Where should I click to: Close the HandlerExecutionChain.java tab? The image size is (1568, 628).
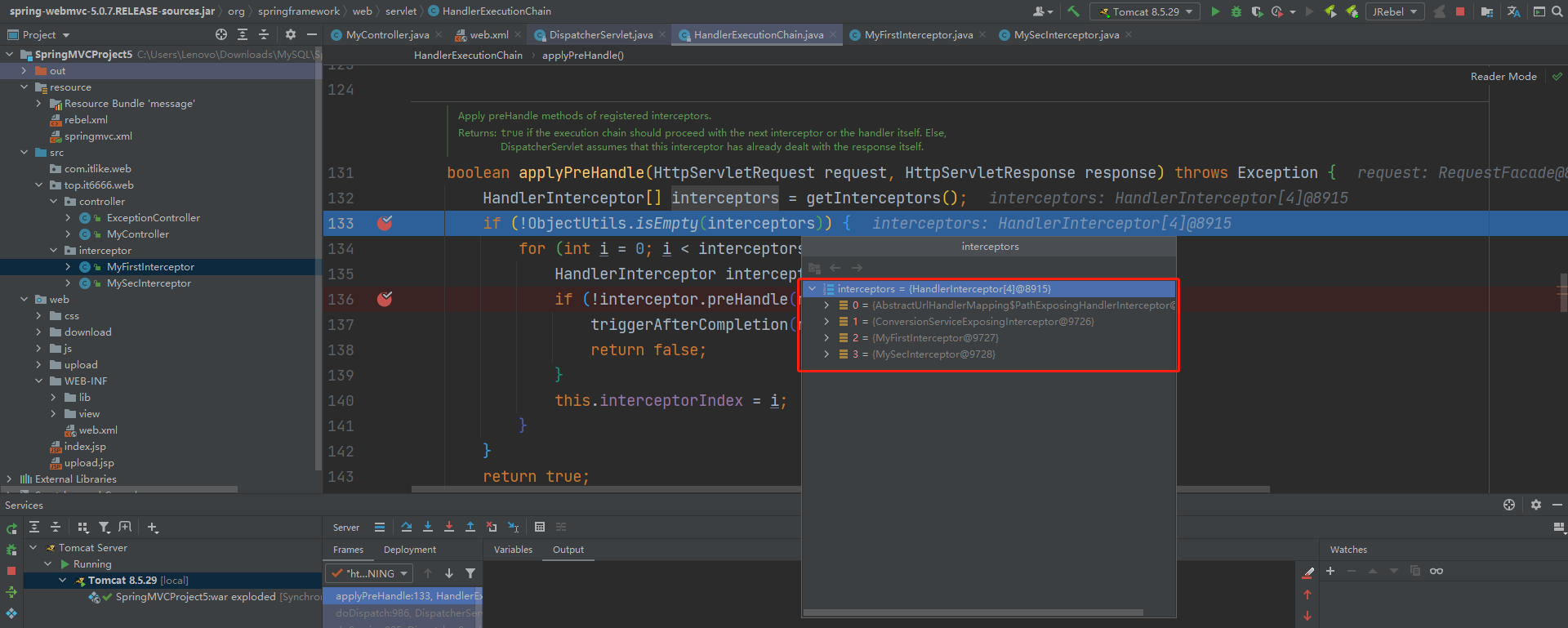pos(833,35)
